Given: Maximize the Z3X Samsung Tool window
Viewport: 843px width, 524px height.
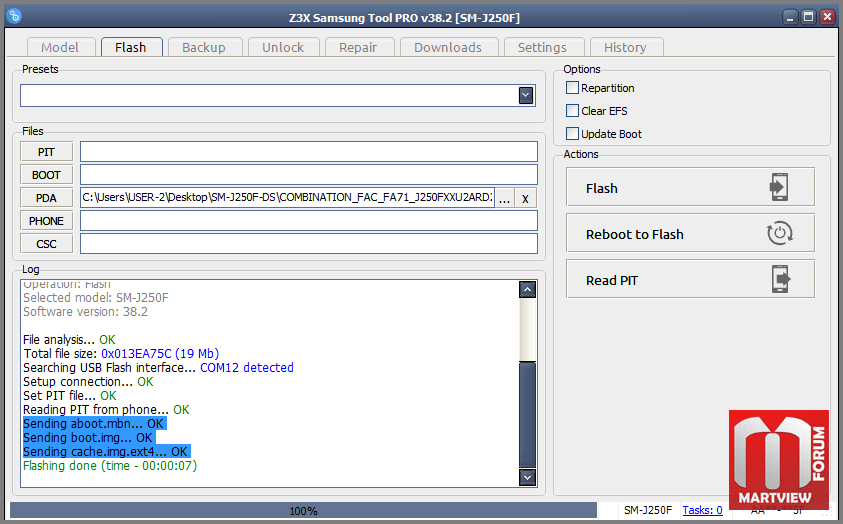Looking at the screenshot, I should tap(809, 17).
